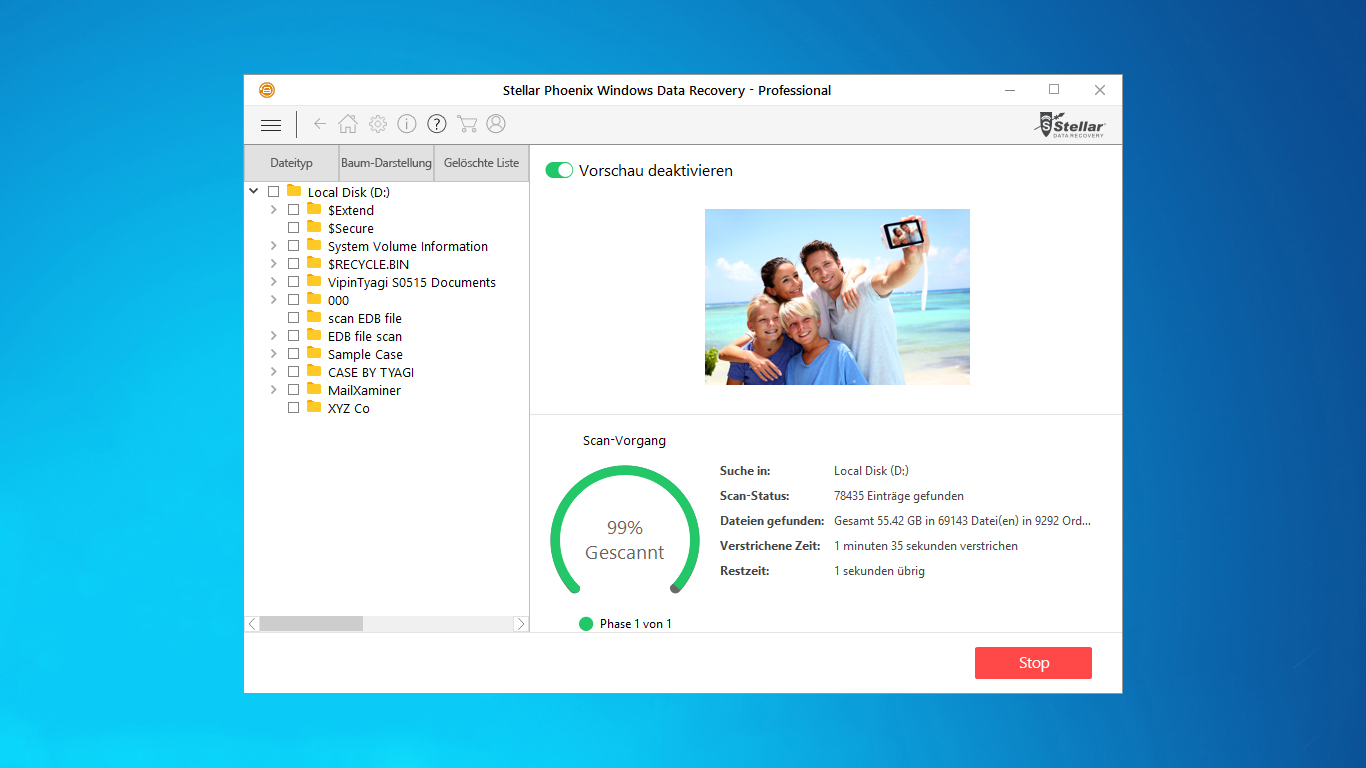
Task: Click the Local Disk (D:) folder icon
Action: pos(294,191)
